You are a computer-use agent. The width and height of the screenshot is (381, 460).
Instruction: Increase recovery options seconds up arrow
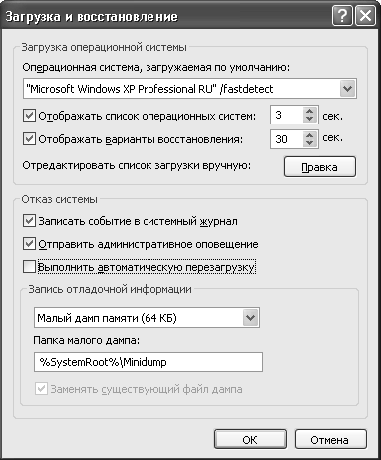click(310, 135)
